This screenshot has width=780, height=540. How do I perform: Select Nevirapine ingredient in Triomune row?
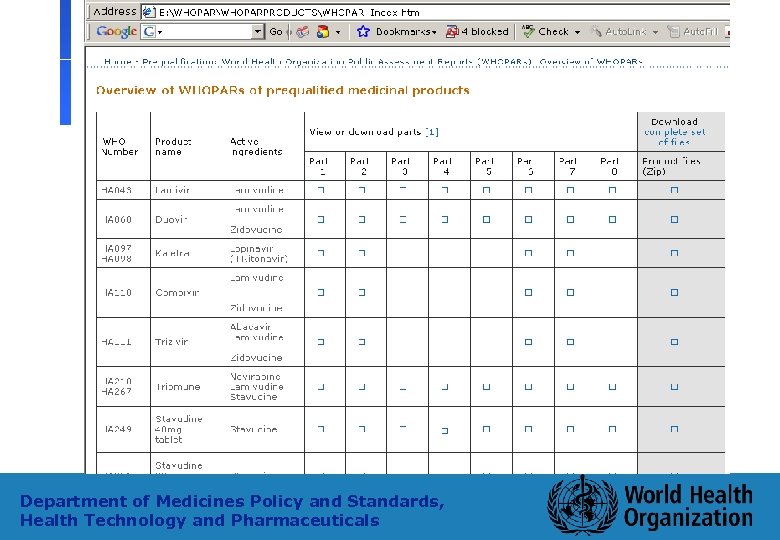click(x=256, y=376)
